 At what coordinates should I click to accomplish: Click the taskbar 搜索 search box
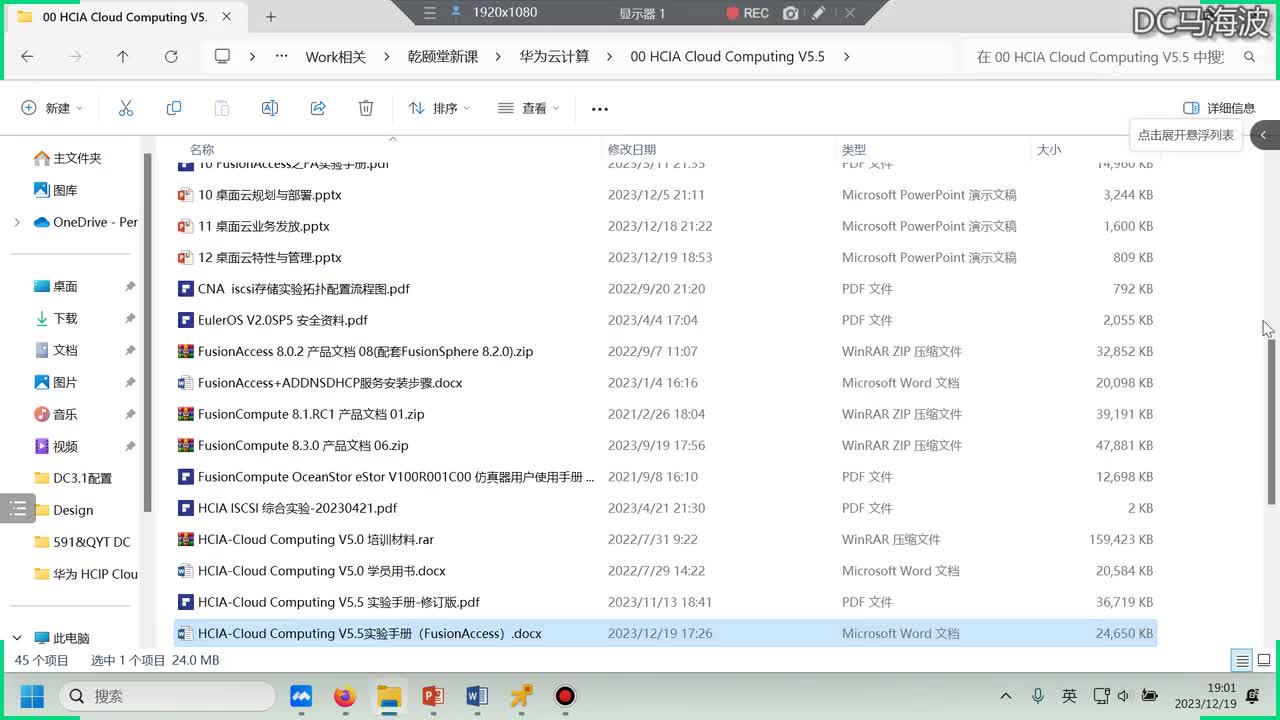(167, 696)
